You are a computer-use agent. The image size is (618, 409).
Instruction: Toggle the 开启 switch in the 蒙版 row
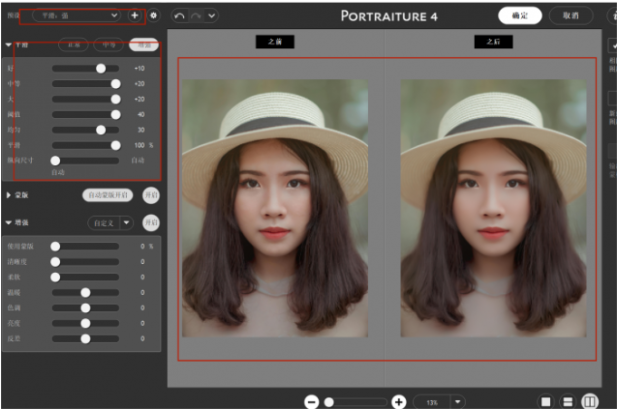(151, 195)
